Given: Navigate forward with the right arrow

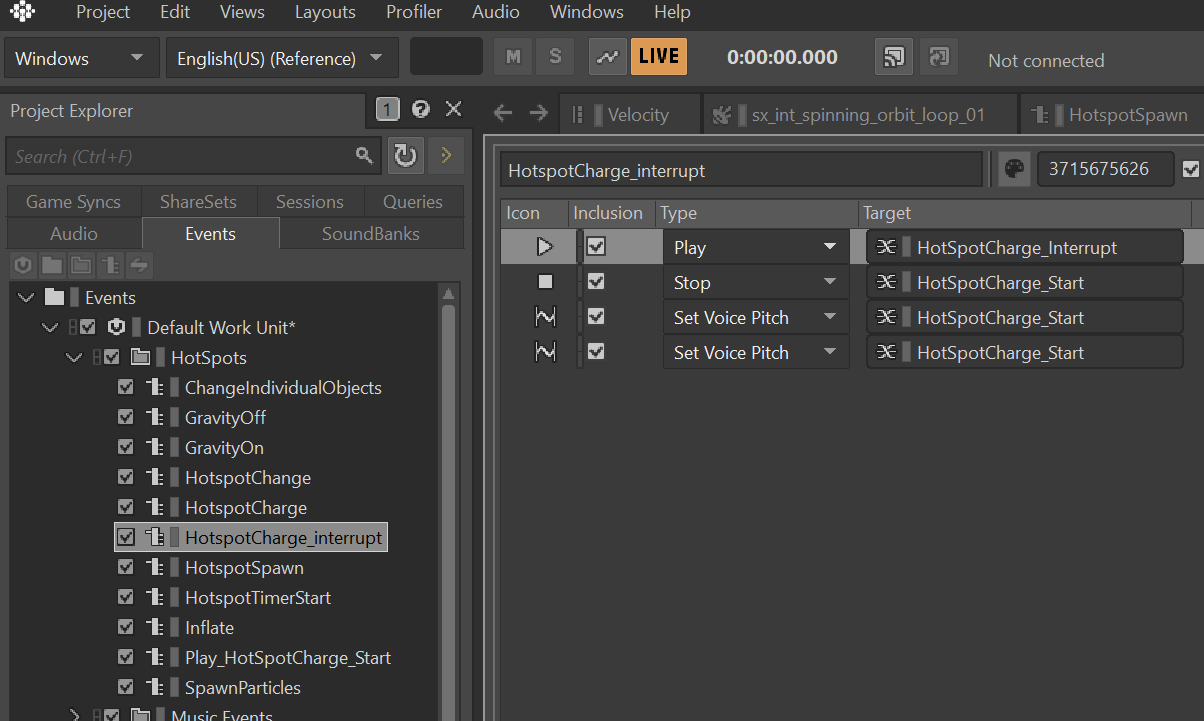Looking at the screenshot, I should (x=538, y=113).
